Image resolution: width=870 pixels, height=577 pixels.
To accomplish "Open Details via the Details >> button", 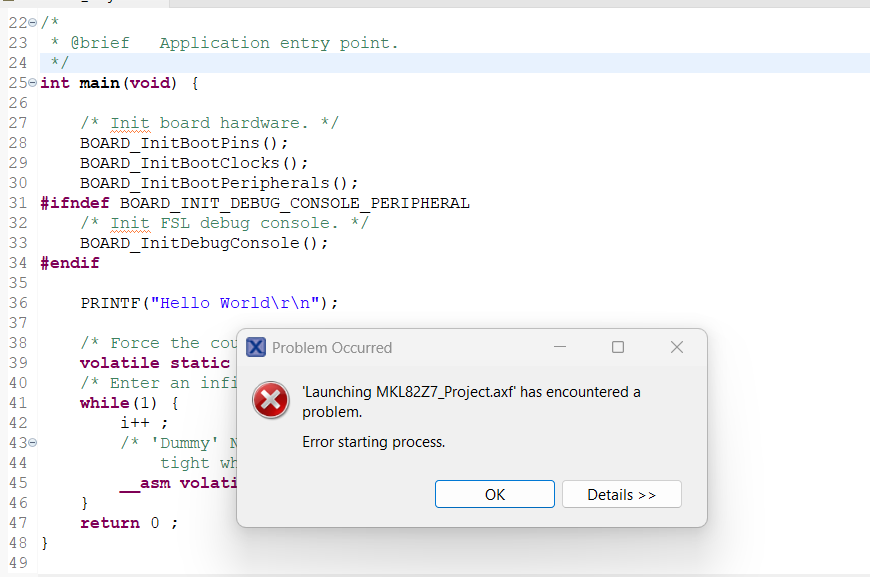I will [621, 494].
